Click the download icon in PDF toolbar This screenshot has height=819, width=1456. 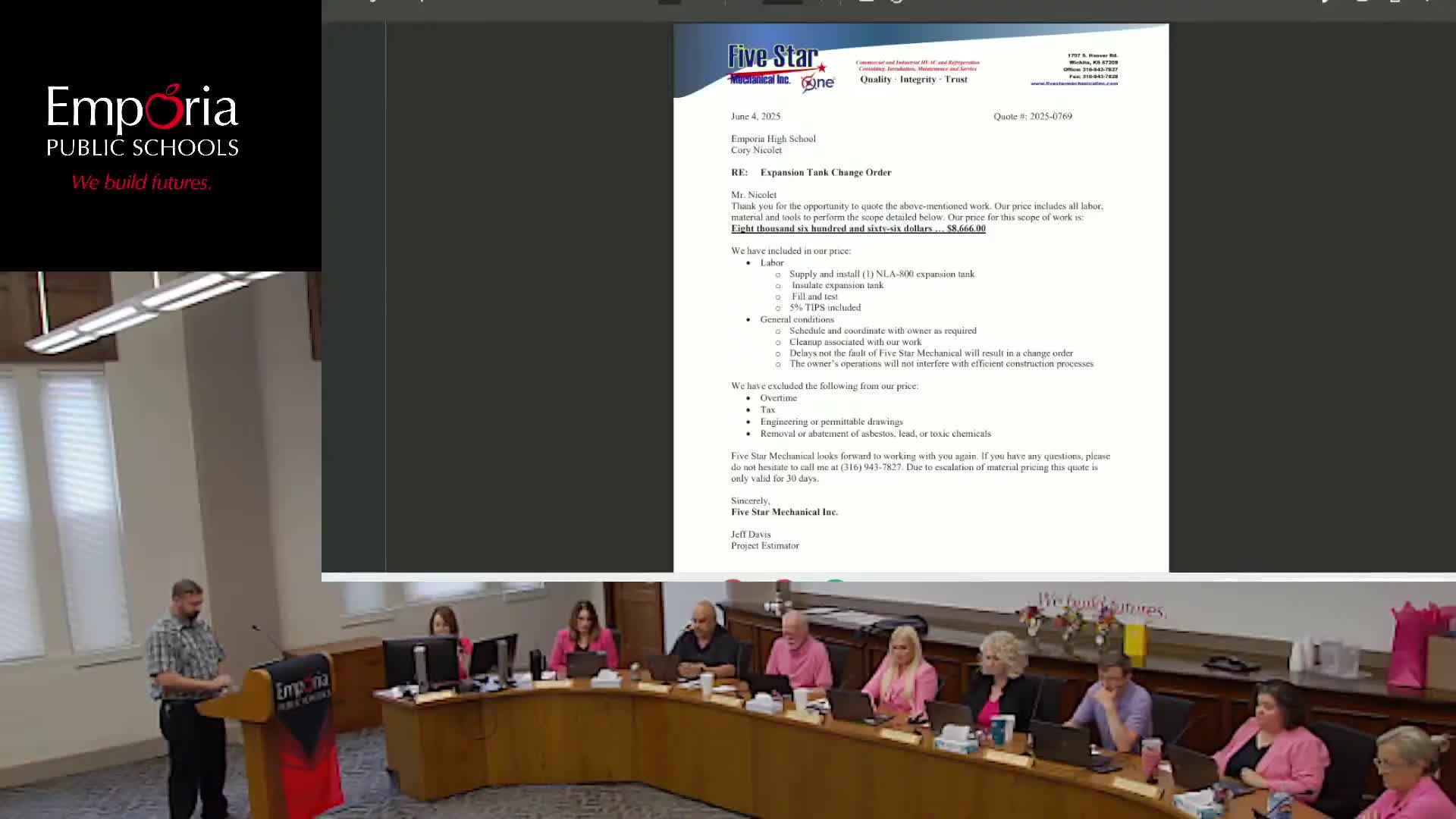coord(1362,2)
